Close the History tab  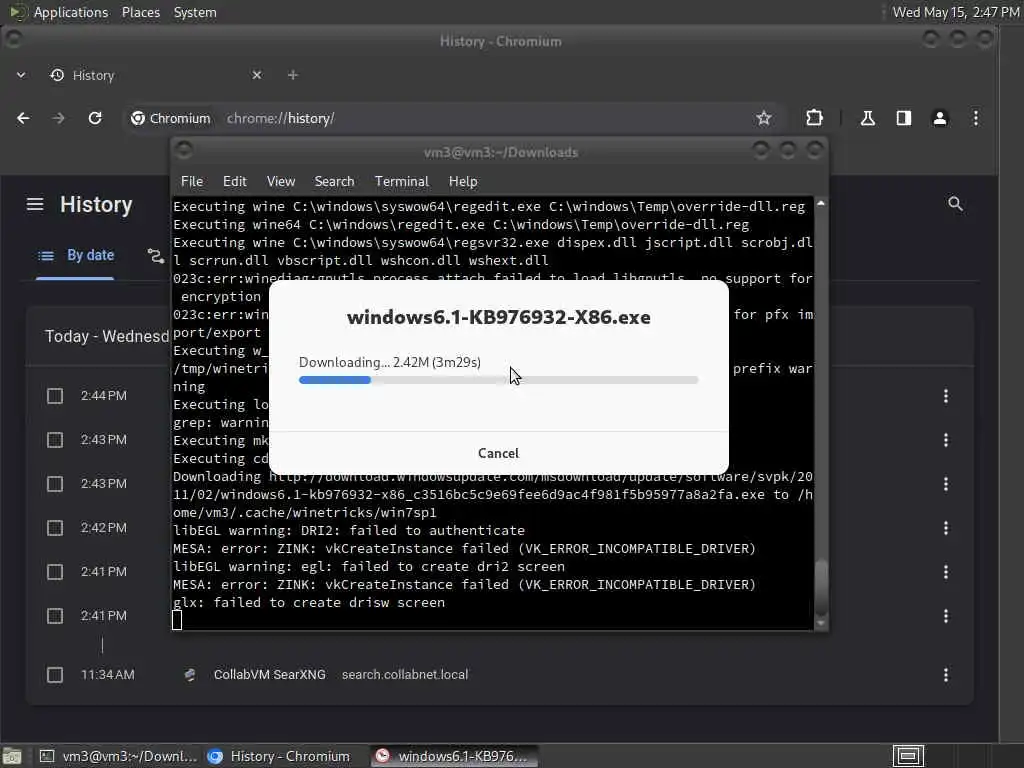click(257, 75)
